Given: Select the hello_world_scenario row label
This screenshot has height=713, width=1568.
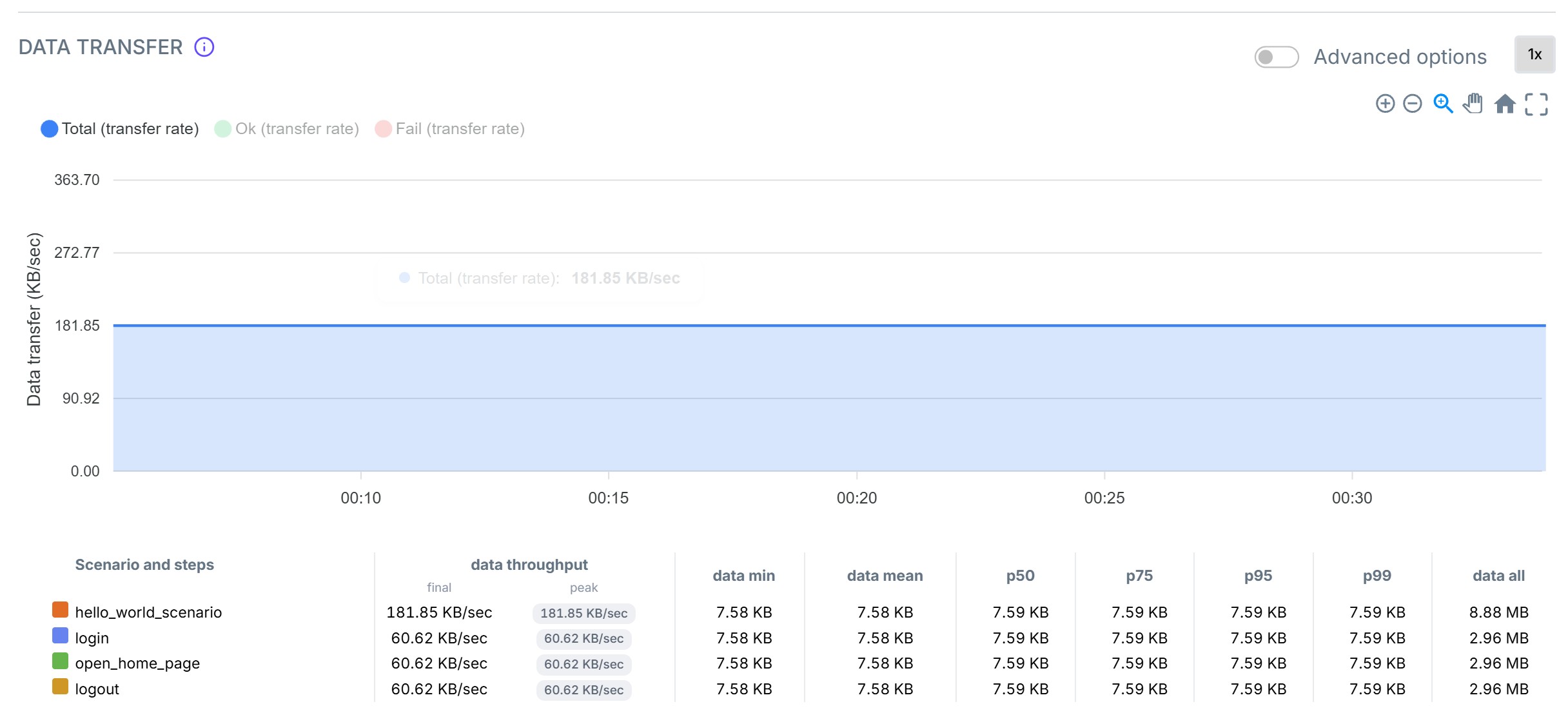Looking at the screenshot, I should (148, 612).
